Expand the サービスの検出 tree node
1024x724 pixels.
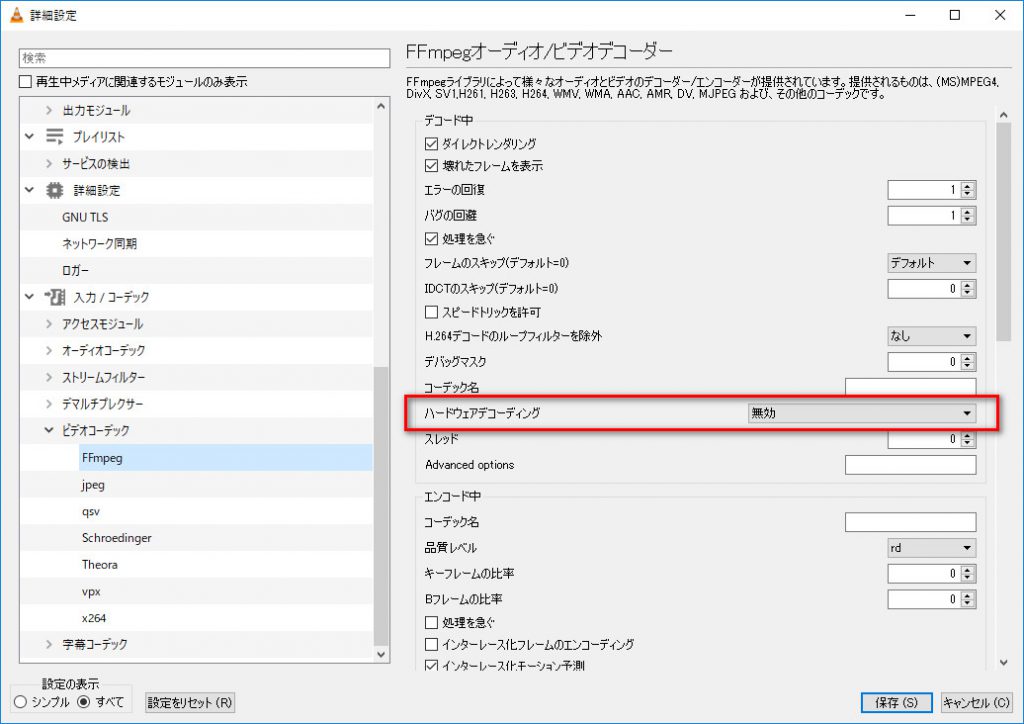(49, 163)
